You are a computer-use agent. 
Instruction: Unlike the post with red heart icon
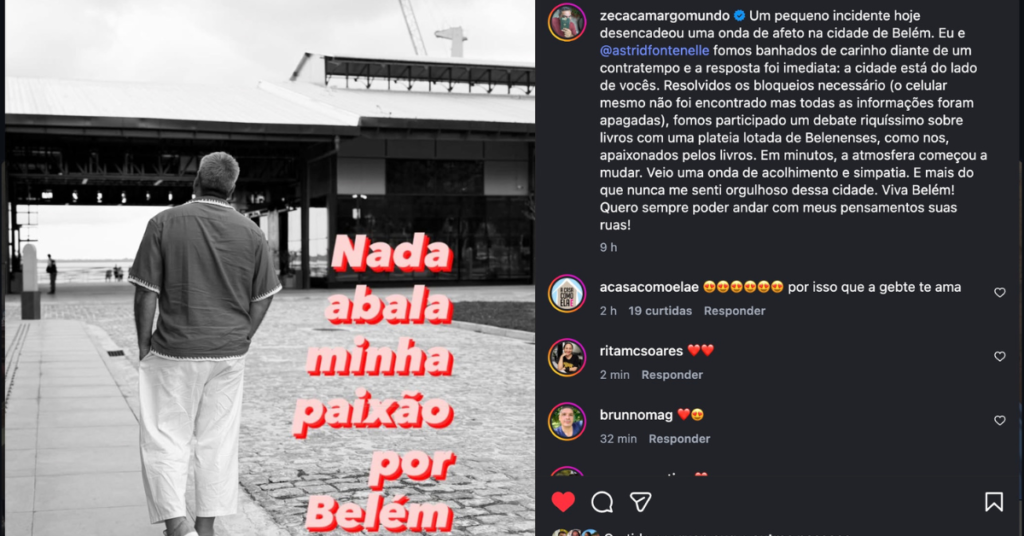pos(563,501)
